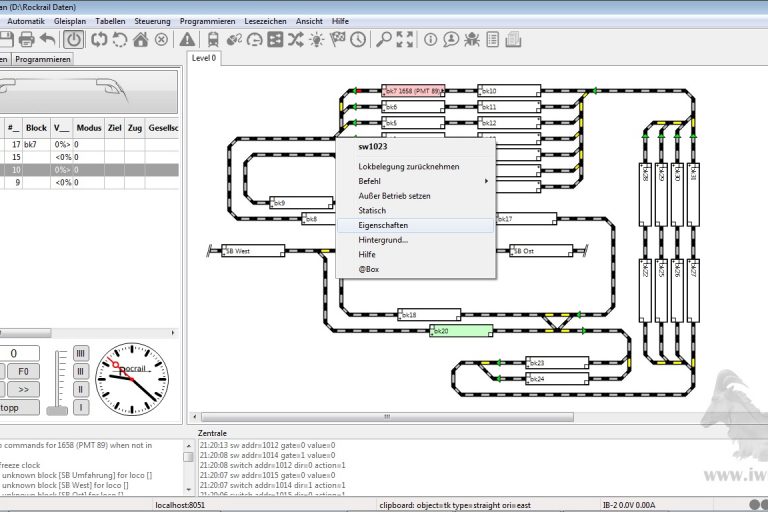Click the fullscreen expand arrows icon
The image size is (768, 512).
click(x=405, y=40)
